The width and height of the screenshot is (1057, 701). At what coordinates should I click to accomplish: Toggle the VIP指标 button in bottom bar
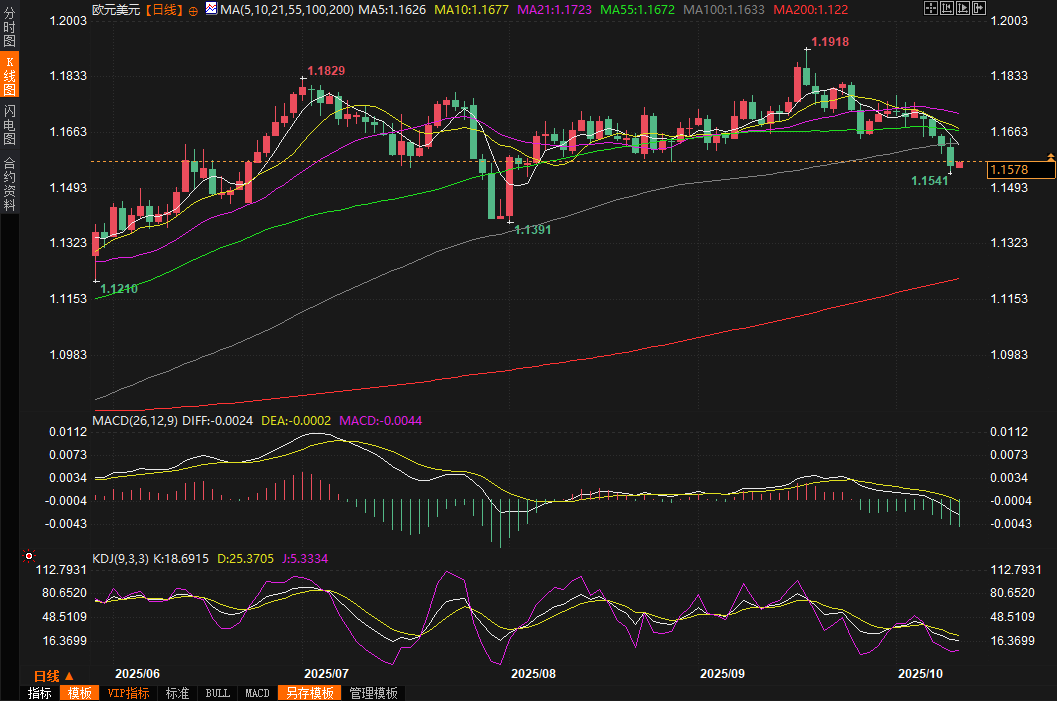coord(129,693)
